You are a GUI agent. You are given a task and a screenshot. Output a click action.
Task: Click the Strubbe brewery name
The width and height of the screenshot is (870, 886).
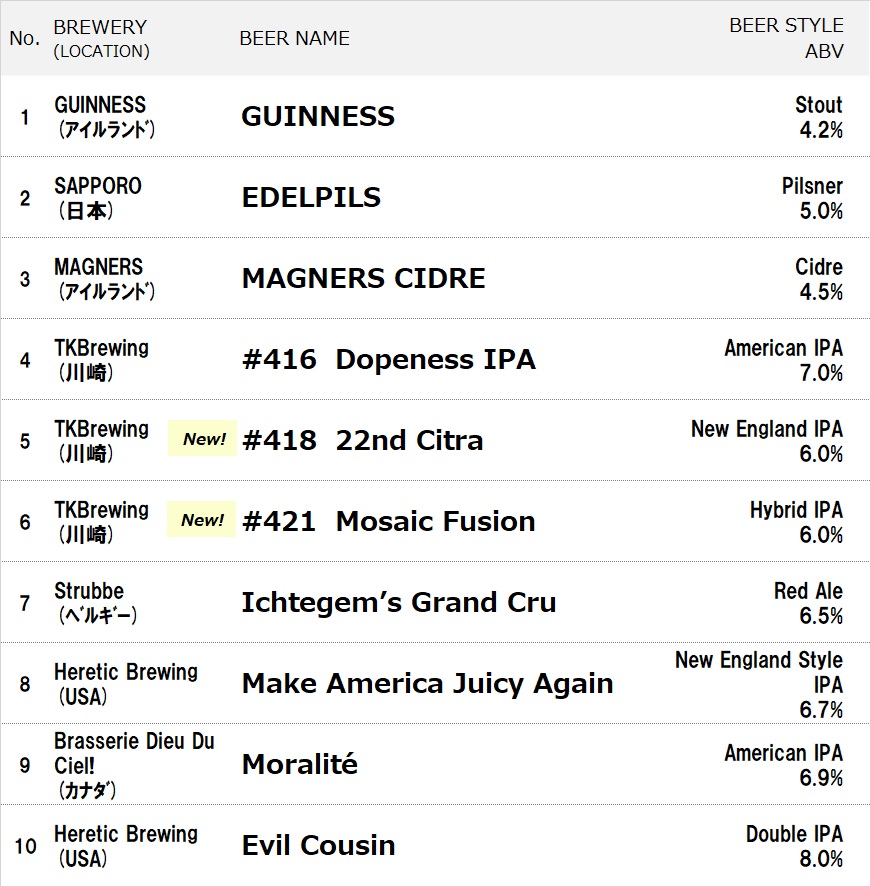tap(89, 591)
